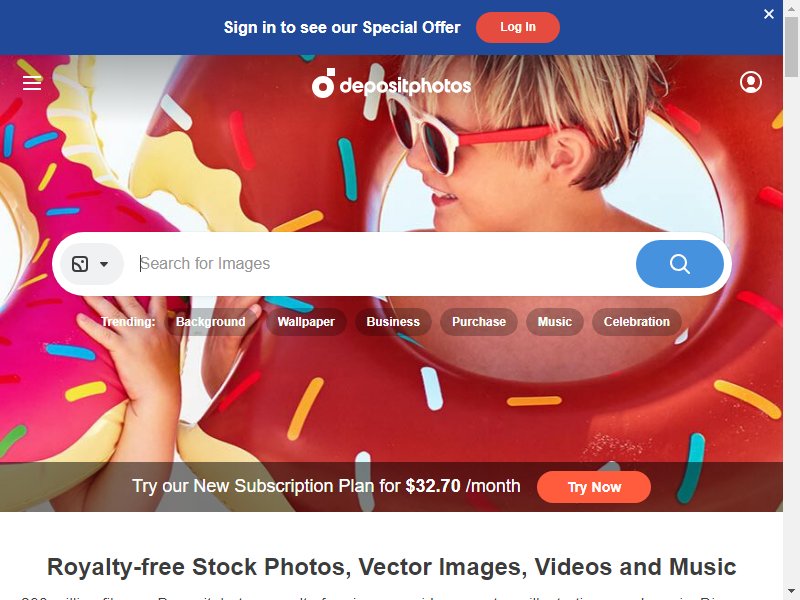
Task: Select the Background trending tag
Action: point(211,322)
